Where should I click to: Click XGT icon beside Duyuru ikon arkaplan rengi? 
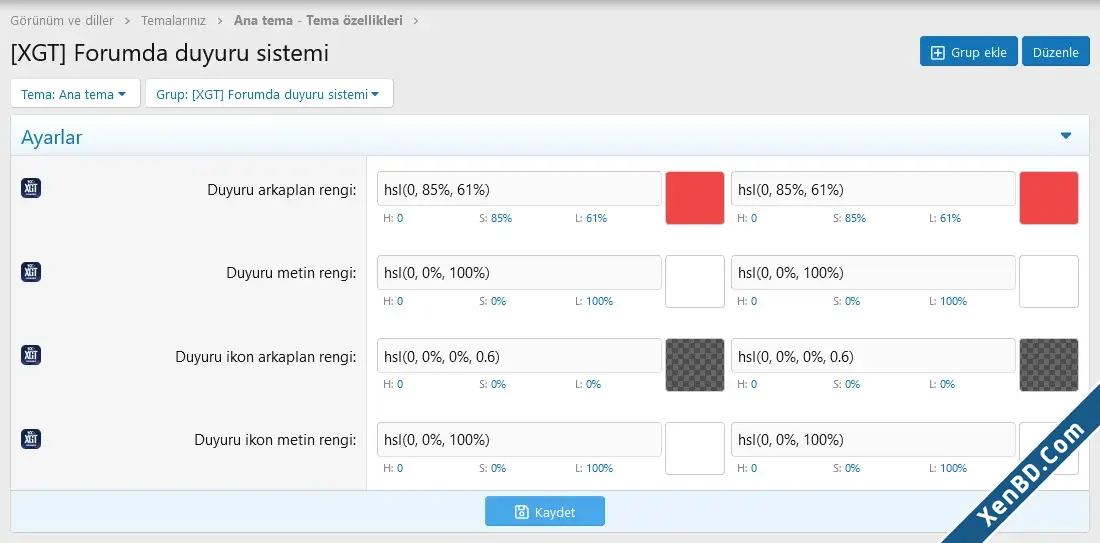point(31,355)
